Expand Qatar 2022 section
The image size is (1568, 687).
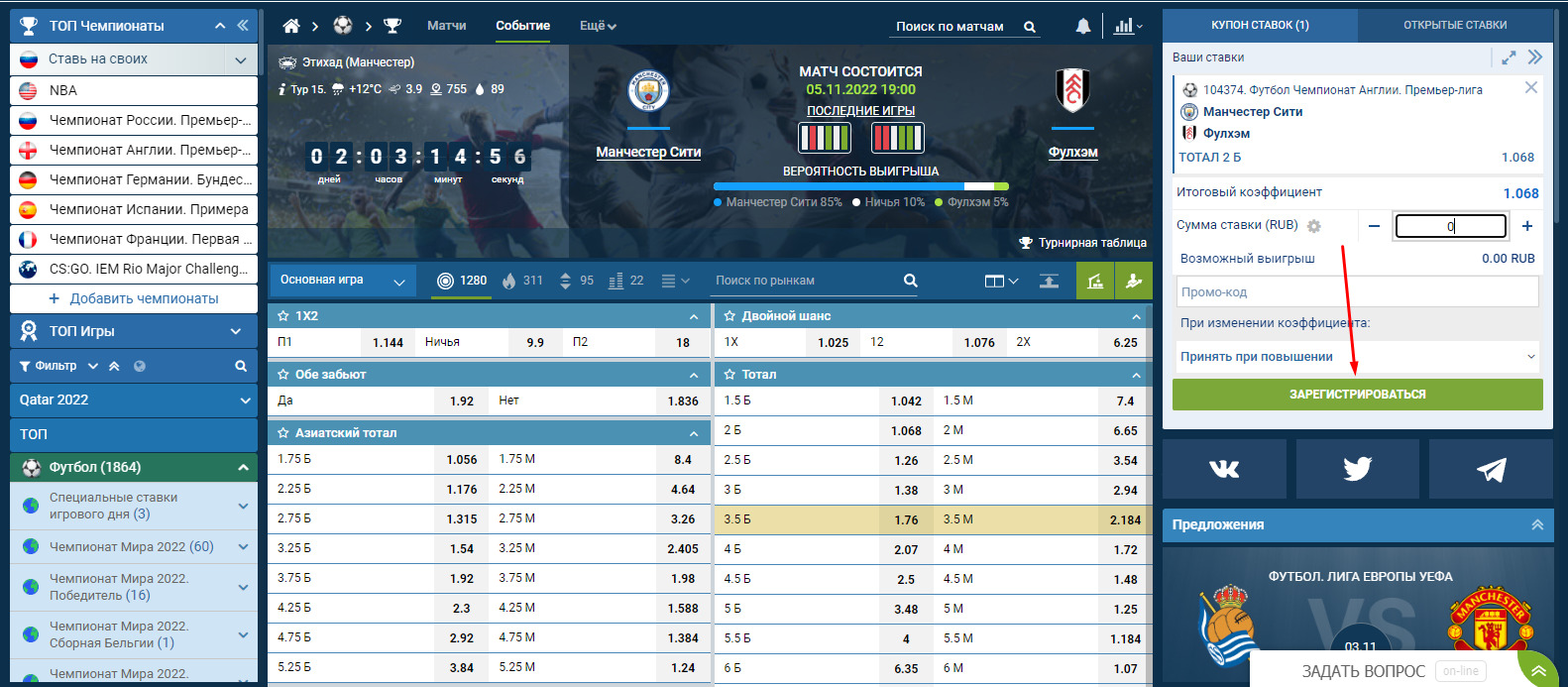coord(245,401)
